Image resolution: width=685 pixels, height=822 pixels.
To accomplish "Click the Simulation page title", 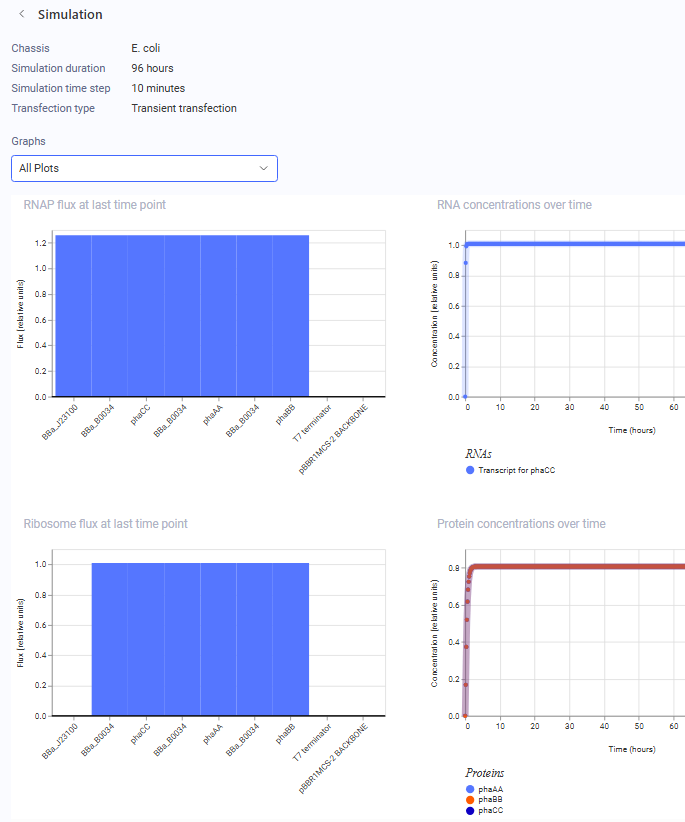I will coord(70,14).
